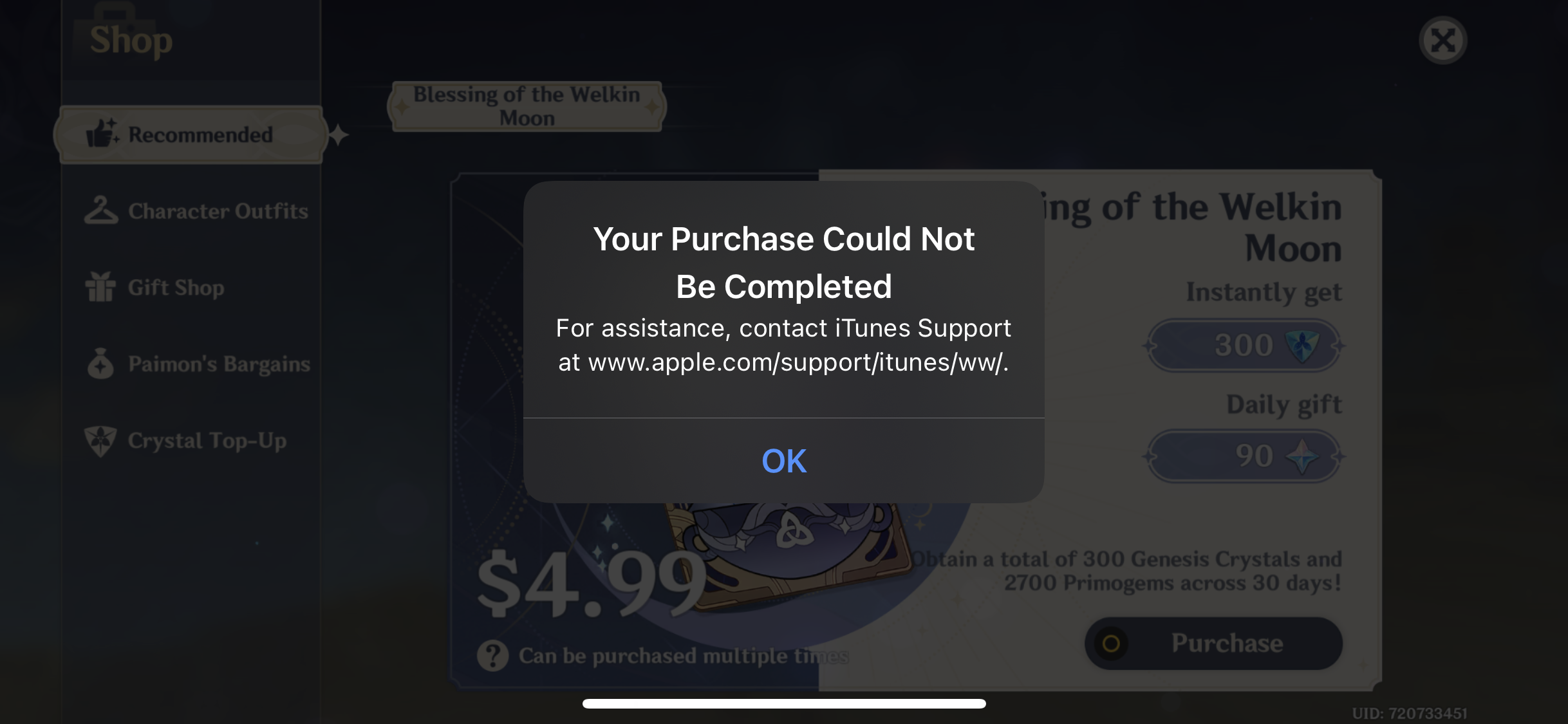Tap the Genesis Crystal icon beside 300

pyautogui.click(x=1302, y=345)
